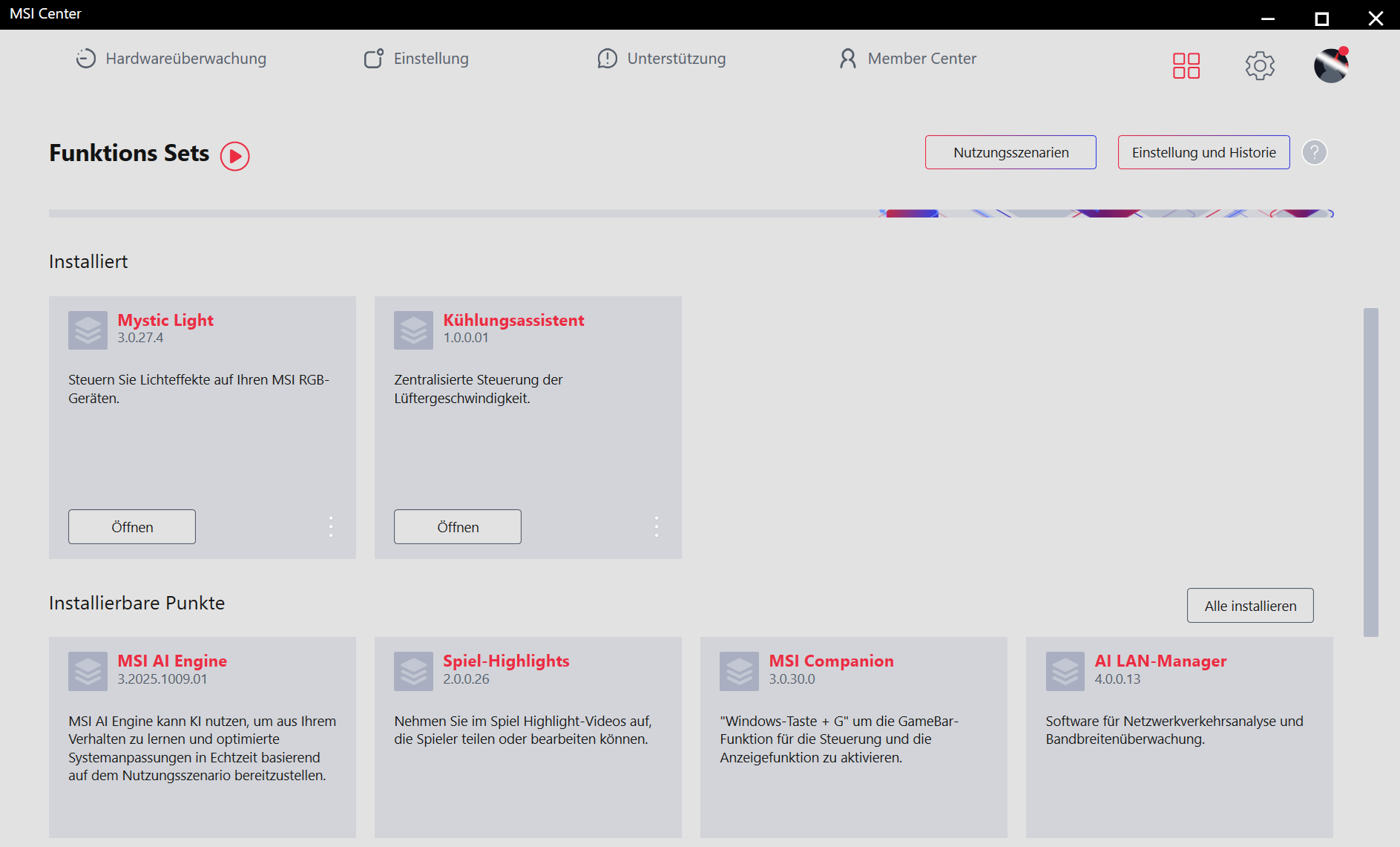Select the MSI Companion title
The width and height of the screenshot is (1400, 847).
[x=831, y=661]
